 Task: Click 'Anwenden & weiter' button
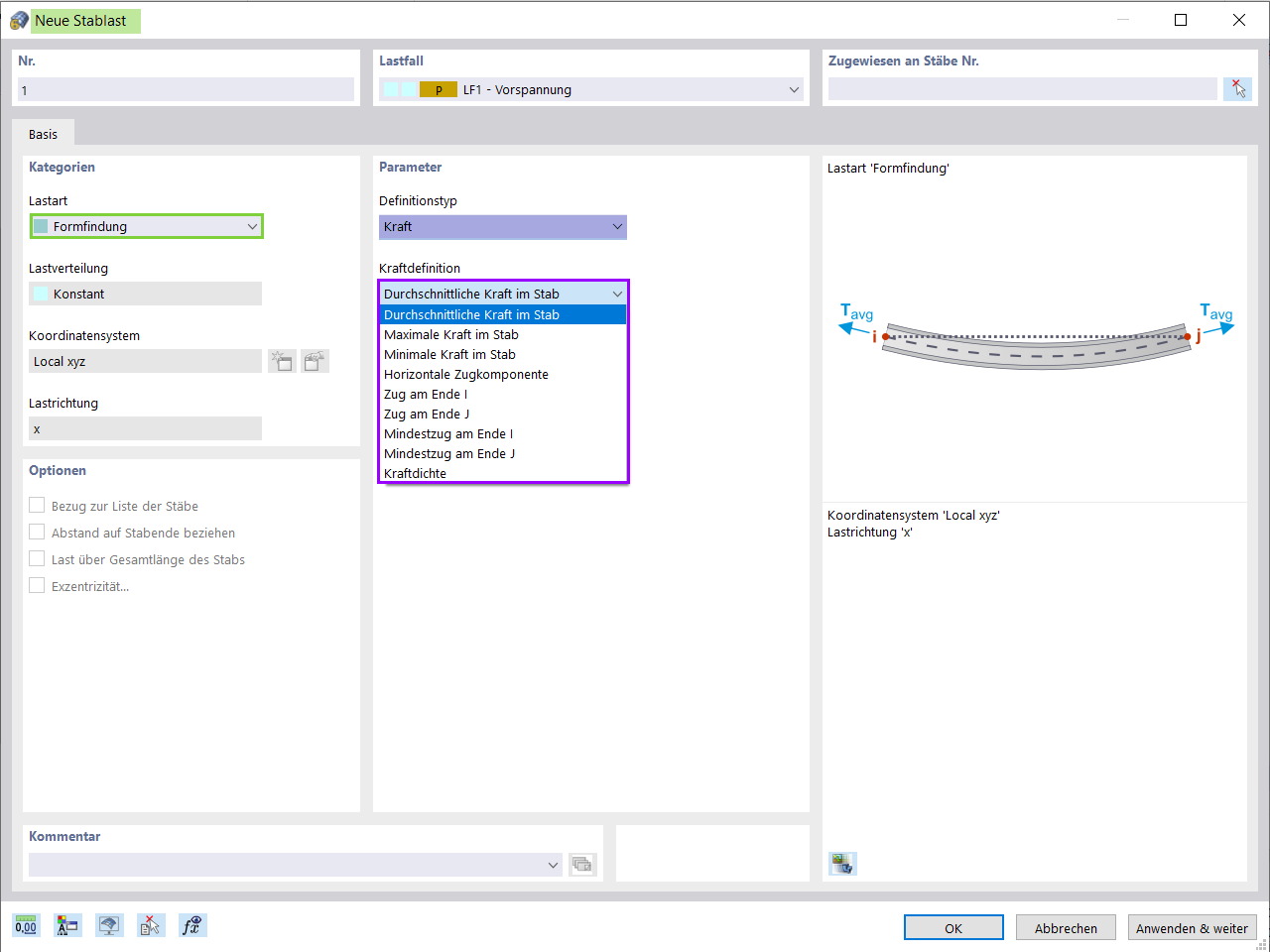1193,927
